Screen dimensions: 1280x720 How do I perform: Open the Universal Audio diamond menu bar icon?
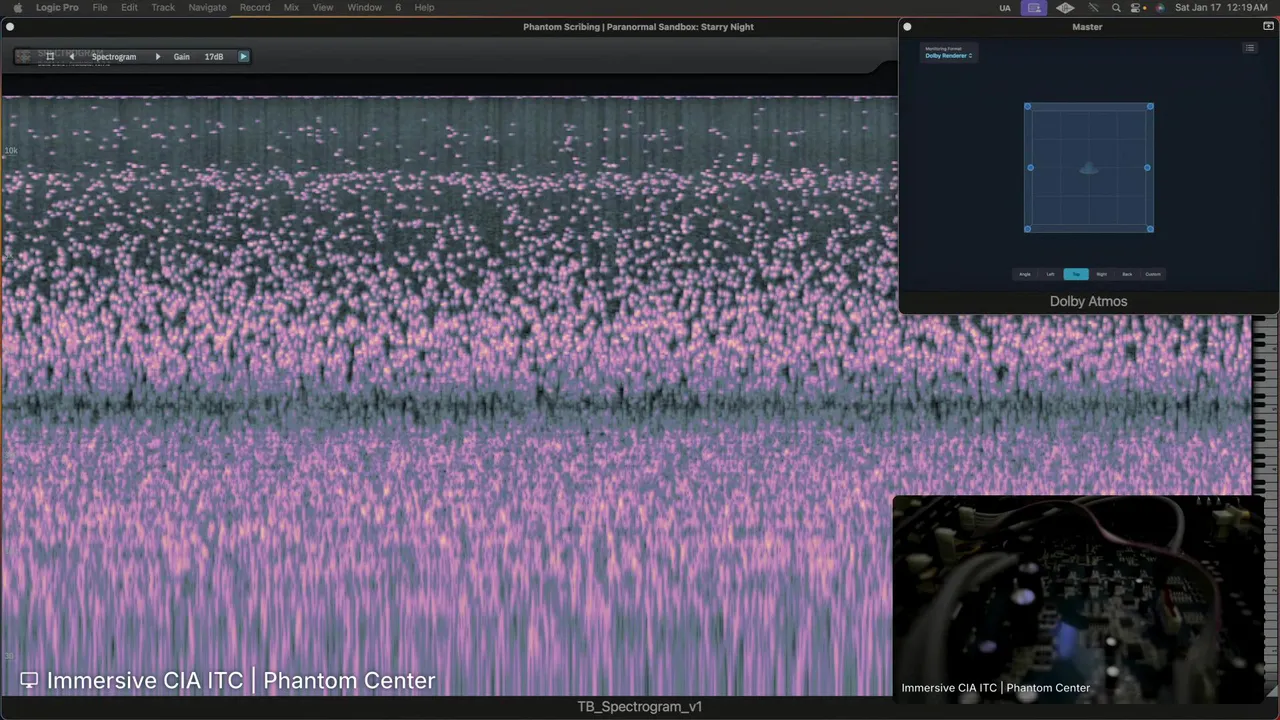point(1065,8)
